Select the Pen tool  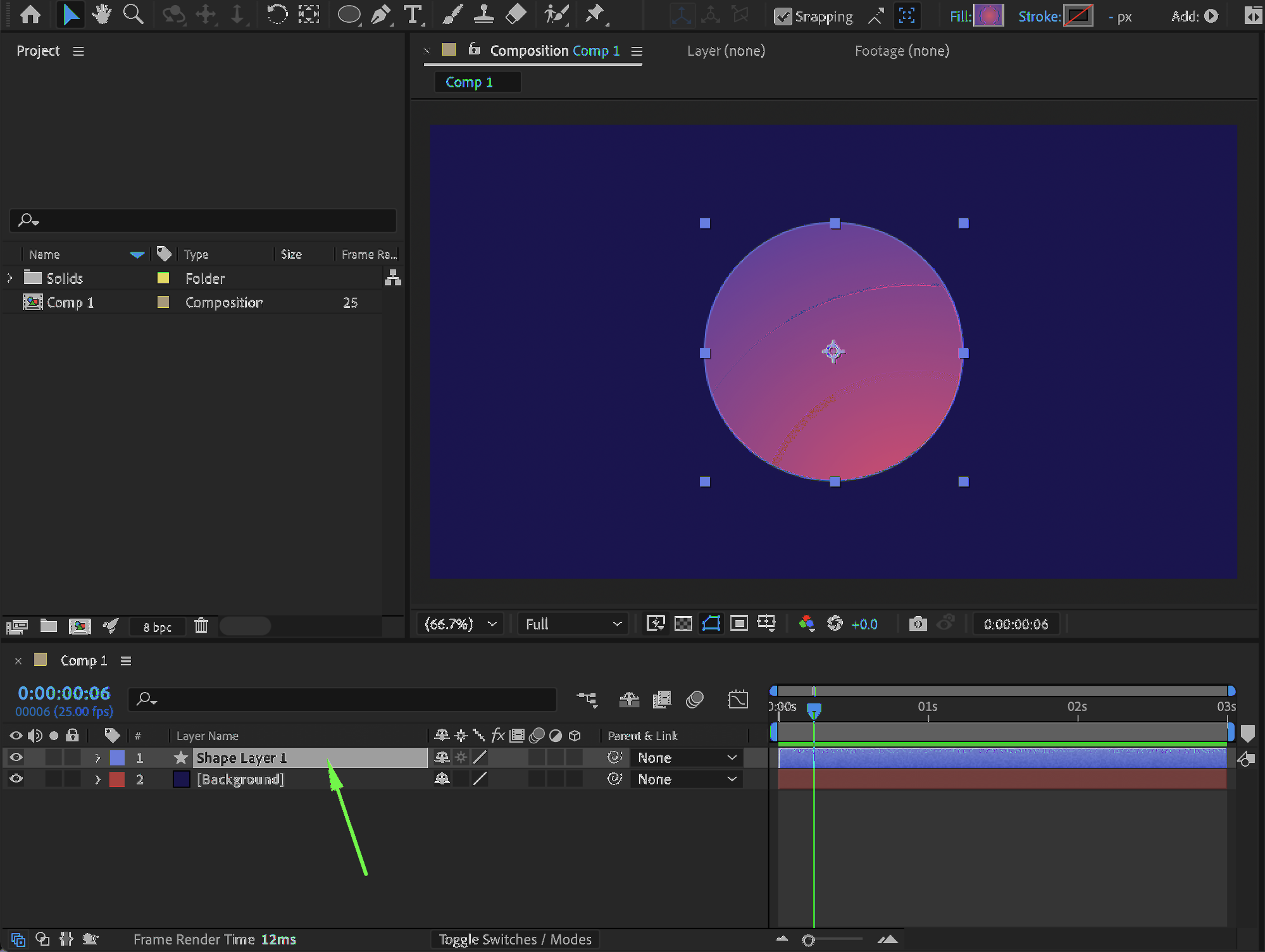(380, 14)
